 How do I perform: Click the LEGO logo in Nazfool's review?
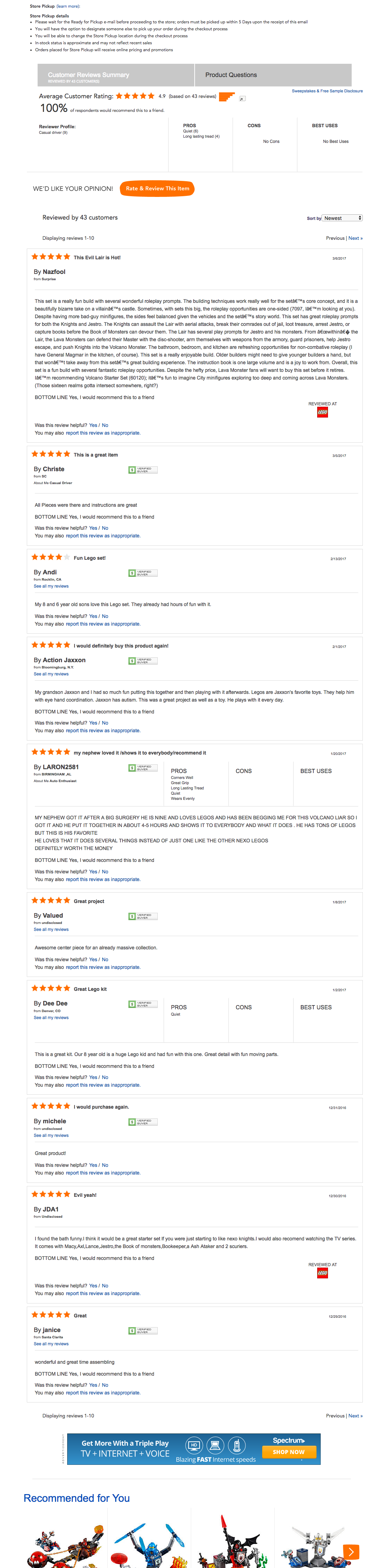[x=322, y=412]
